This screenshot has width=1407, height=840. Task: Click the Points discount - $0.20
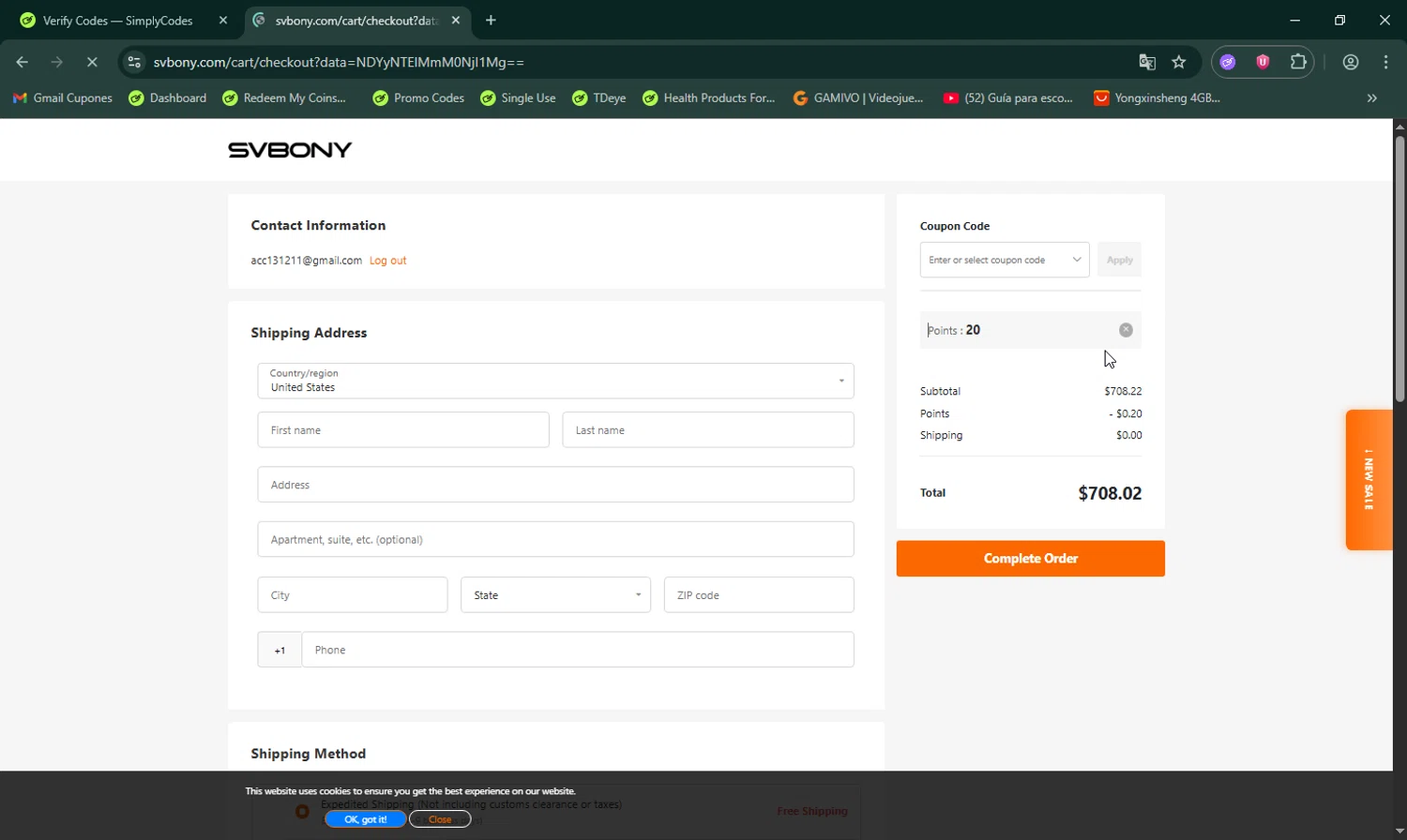1126,413
